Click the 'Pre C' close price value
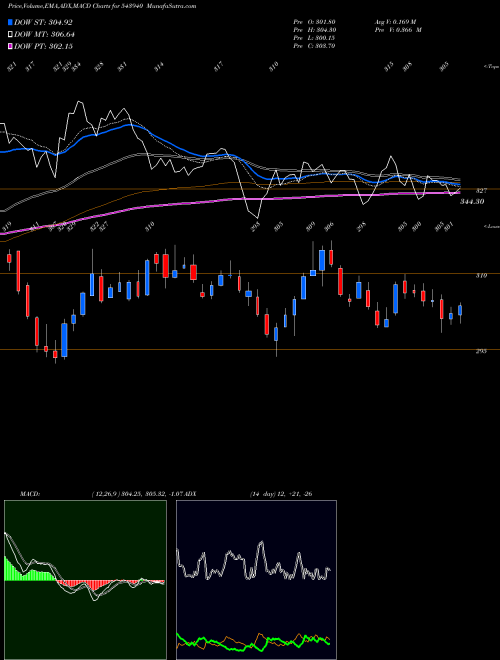500x660 pixels. pos(314,46)
